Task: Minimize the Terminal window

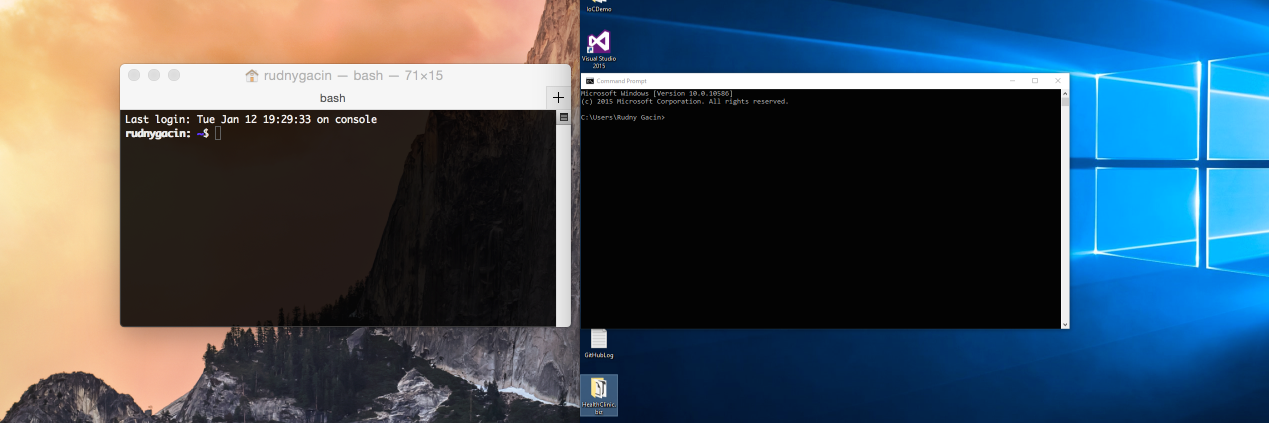Action: point(154,75)
